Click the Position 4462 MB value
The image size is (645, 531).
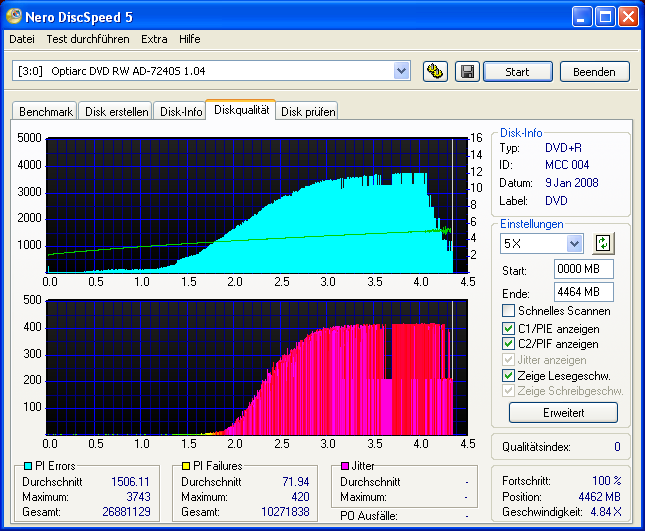[x=599, y=497]
